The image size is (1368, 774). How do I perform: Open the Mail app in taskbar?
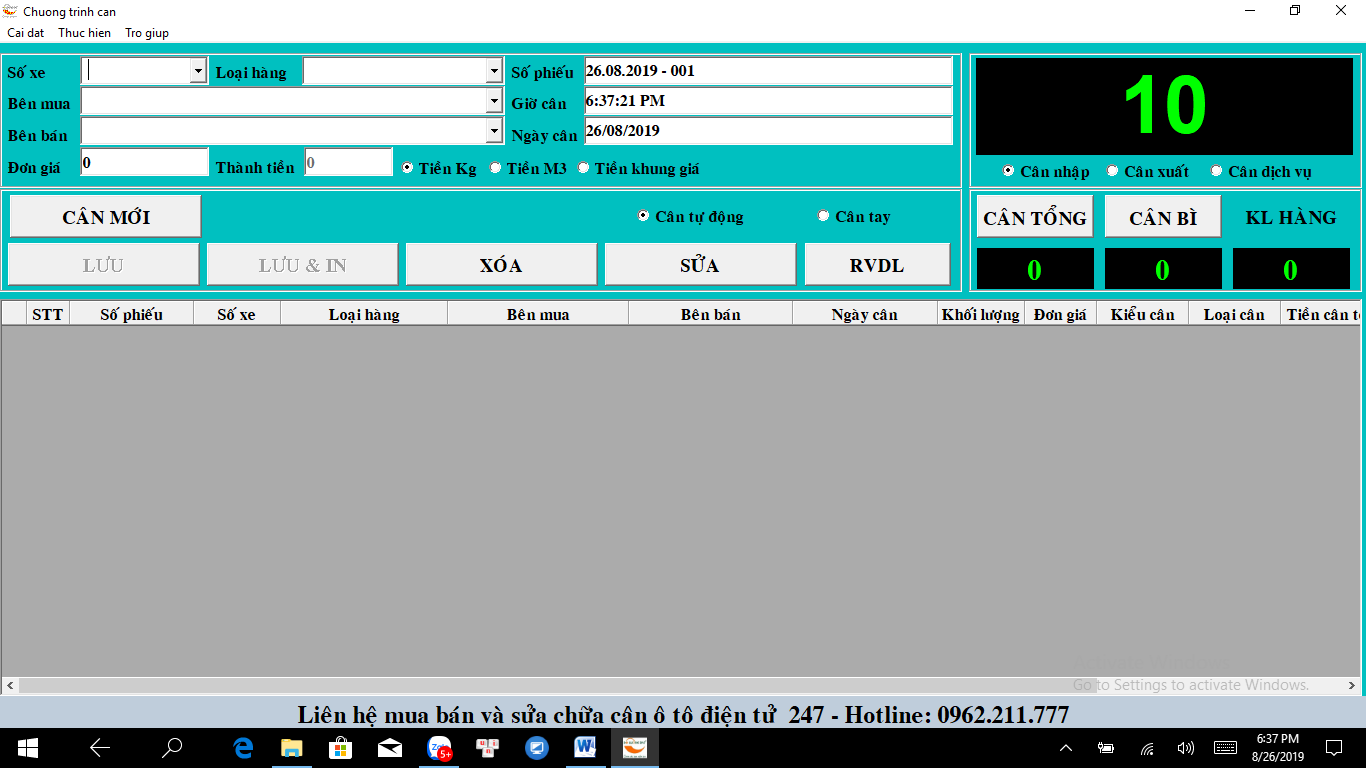click(390, 748)
